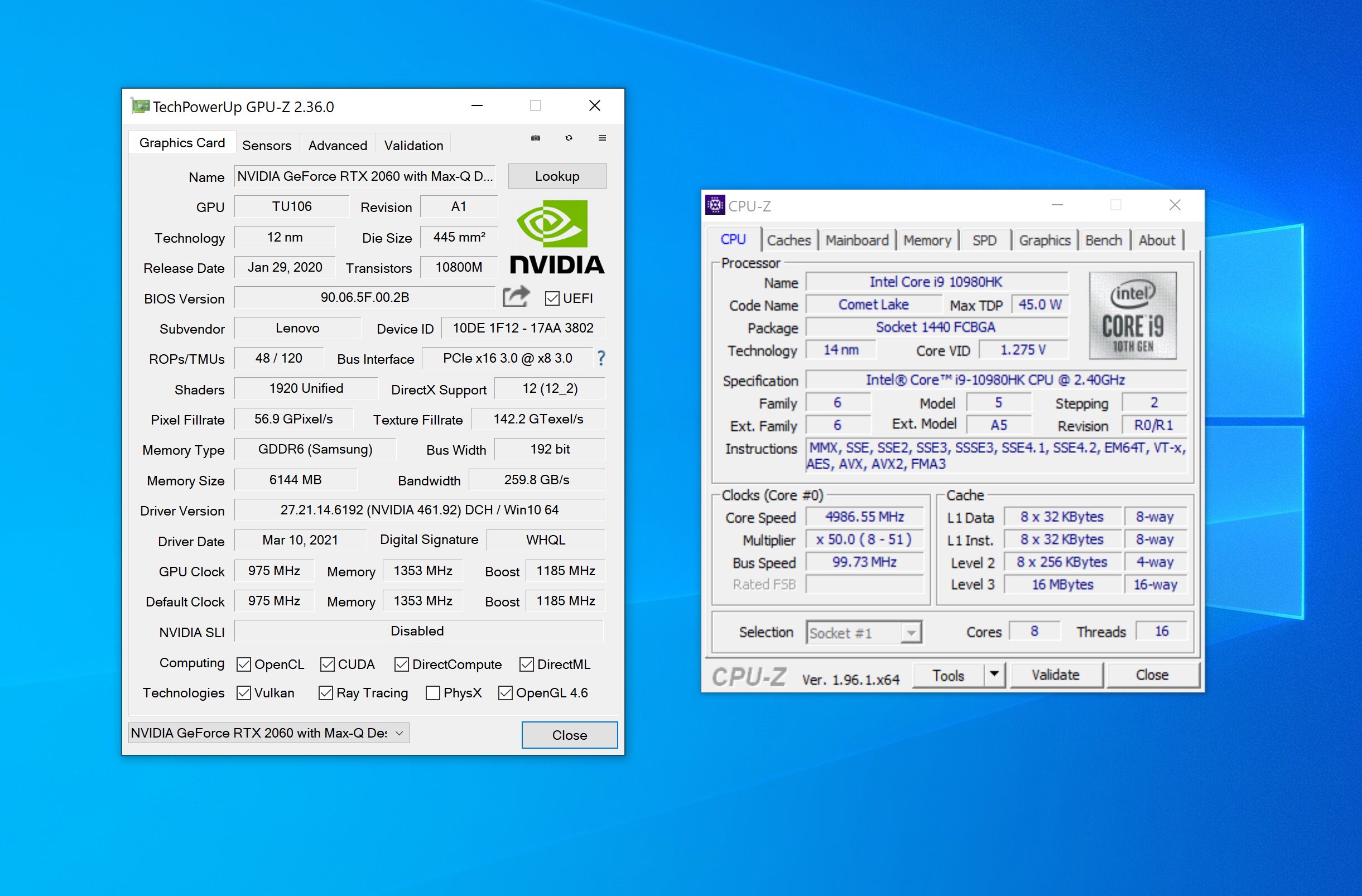Click the Device ID value 10DE 1F12

pyautogui.click(x=523, y=328)
